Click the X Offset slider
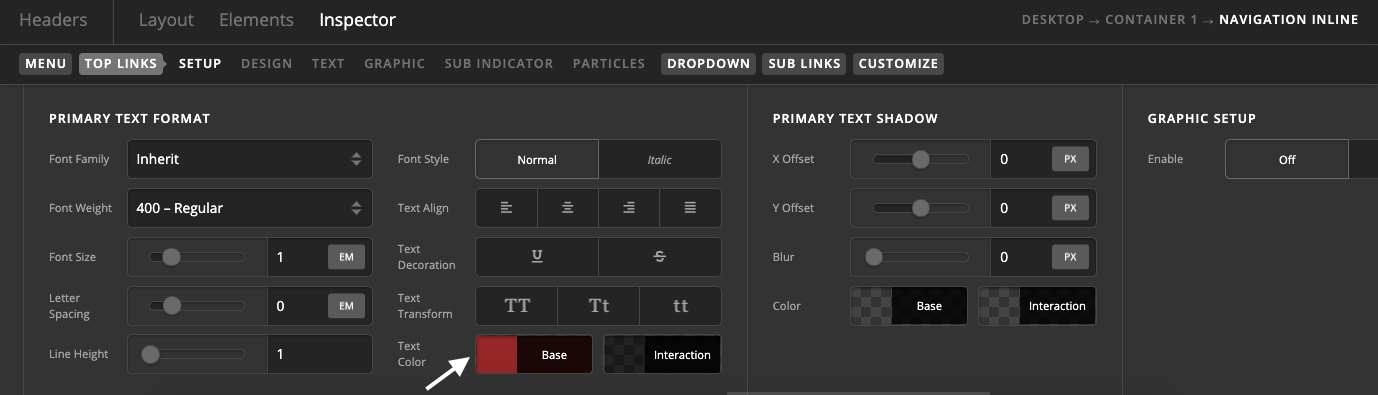 point(921,159)
